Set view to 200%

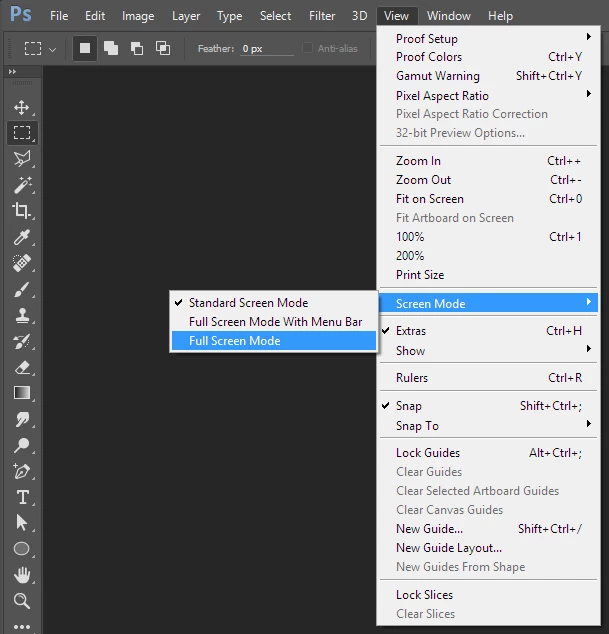pos(488,256)
